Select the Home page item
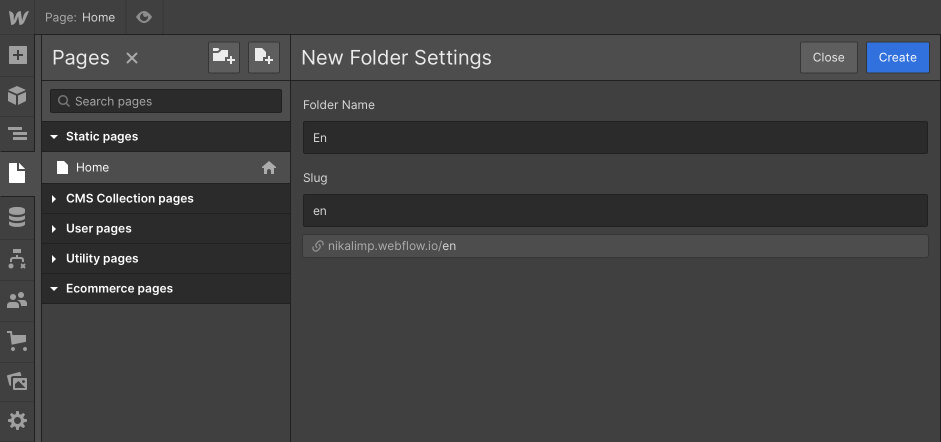Image resolution: width=941 pixels, height=442 pixels. click(x=92, y=168)
